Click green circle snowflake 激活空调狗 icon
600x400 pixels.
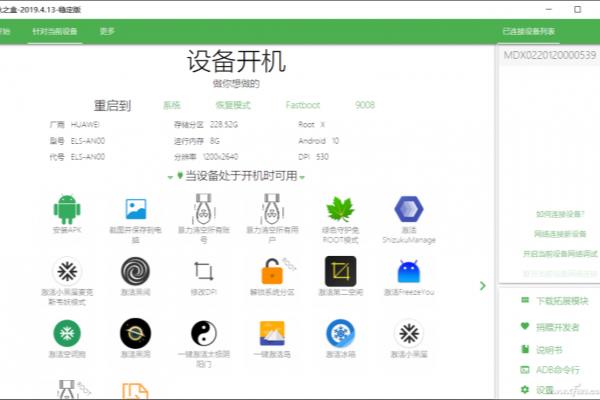(x=67, y=333)
